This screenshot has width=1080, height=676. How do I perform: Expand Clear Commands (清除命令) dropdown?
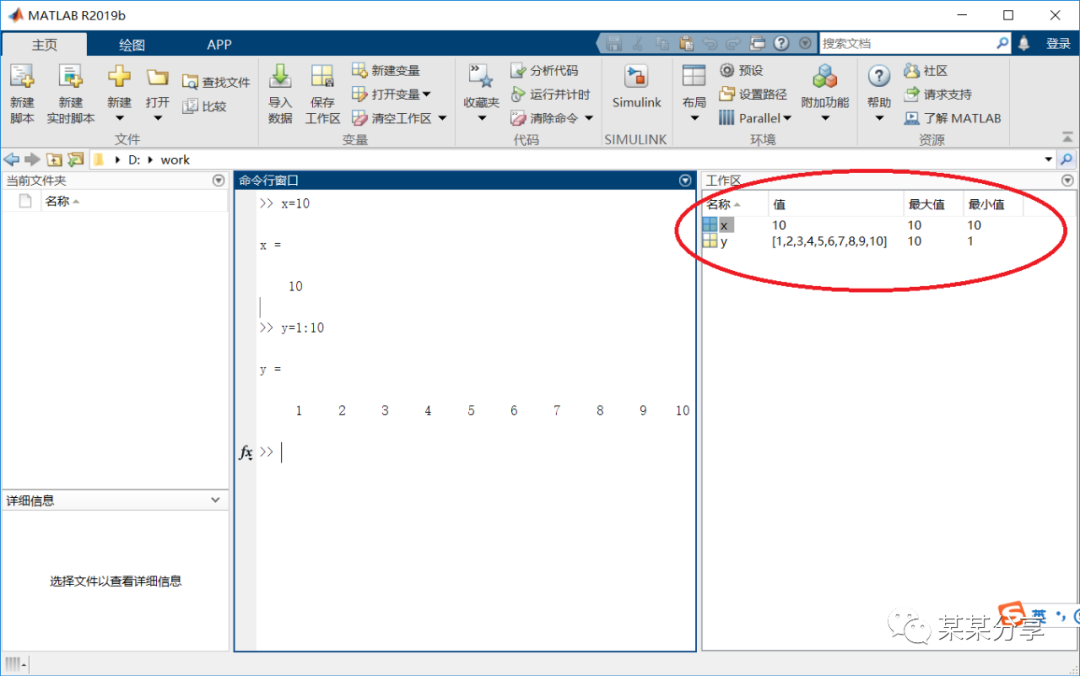click(x=589, y=119)
